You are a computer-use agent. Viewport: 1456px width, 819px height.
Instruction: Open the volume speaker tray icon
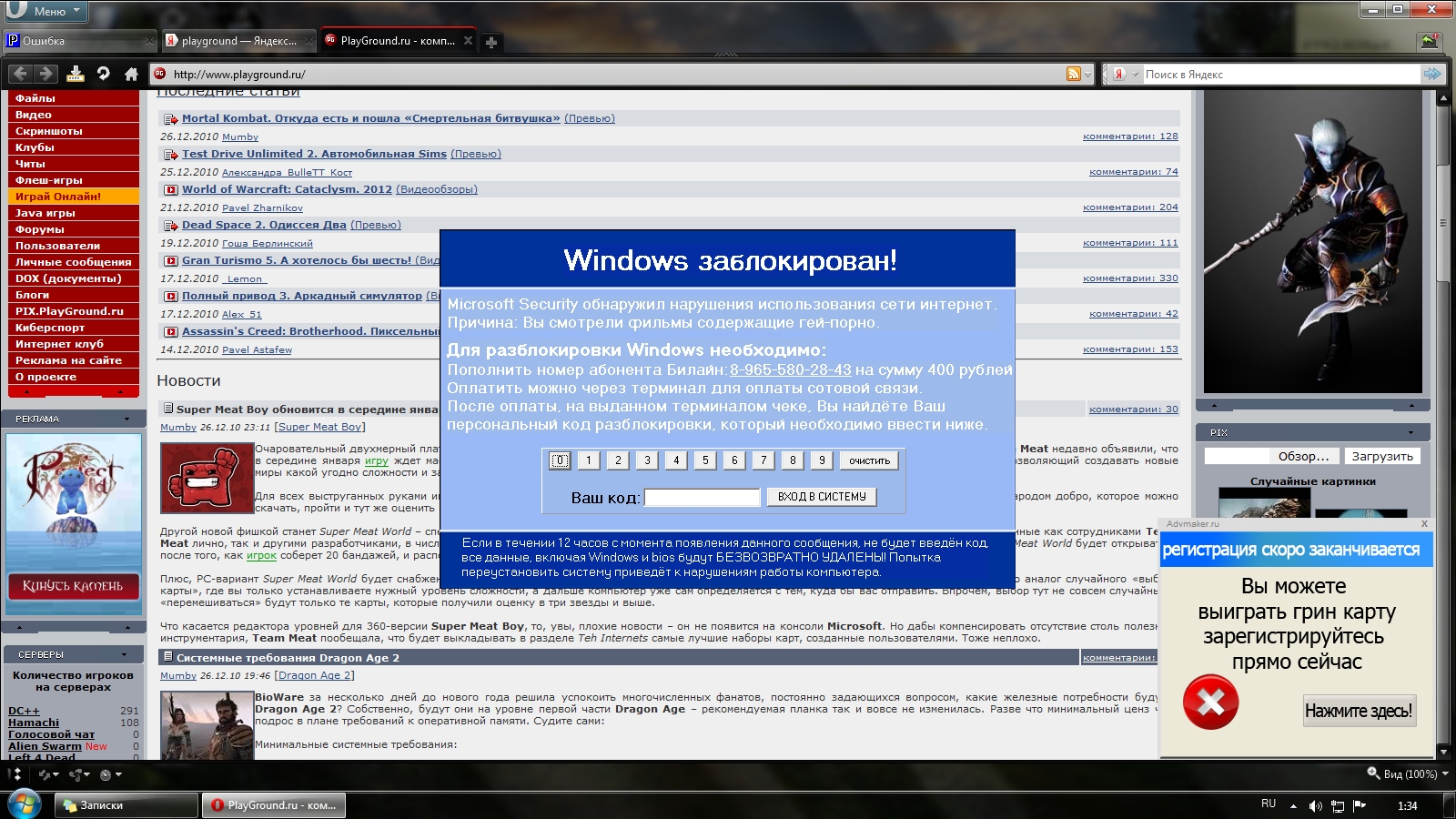(x=1315, y=805)
